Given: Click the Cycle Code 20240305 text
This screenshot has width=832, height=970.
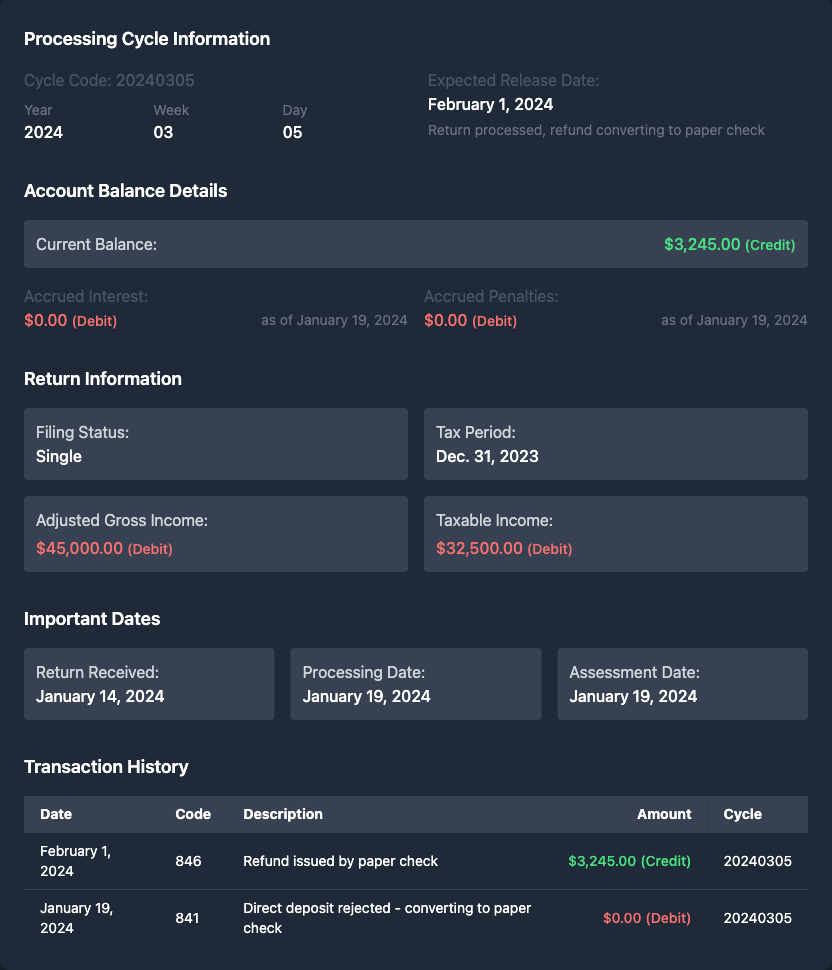Looking at the screenshot, I should [109, 80].
